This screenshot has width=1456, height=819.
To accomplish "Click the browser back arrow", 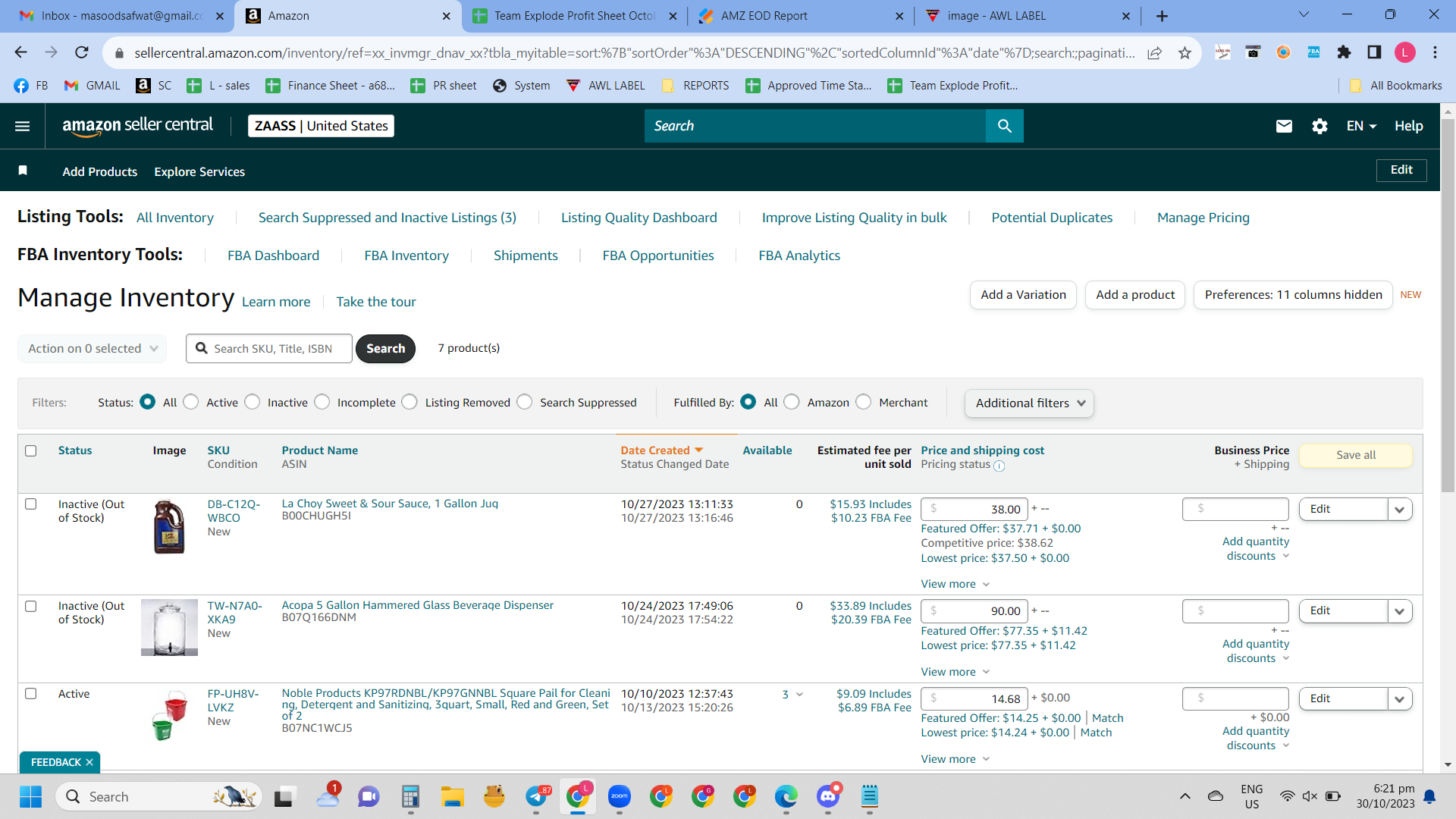I will 21,52.
